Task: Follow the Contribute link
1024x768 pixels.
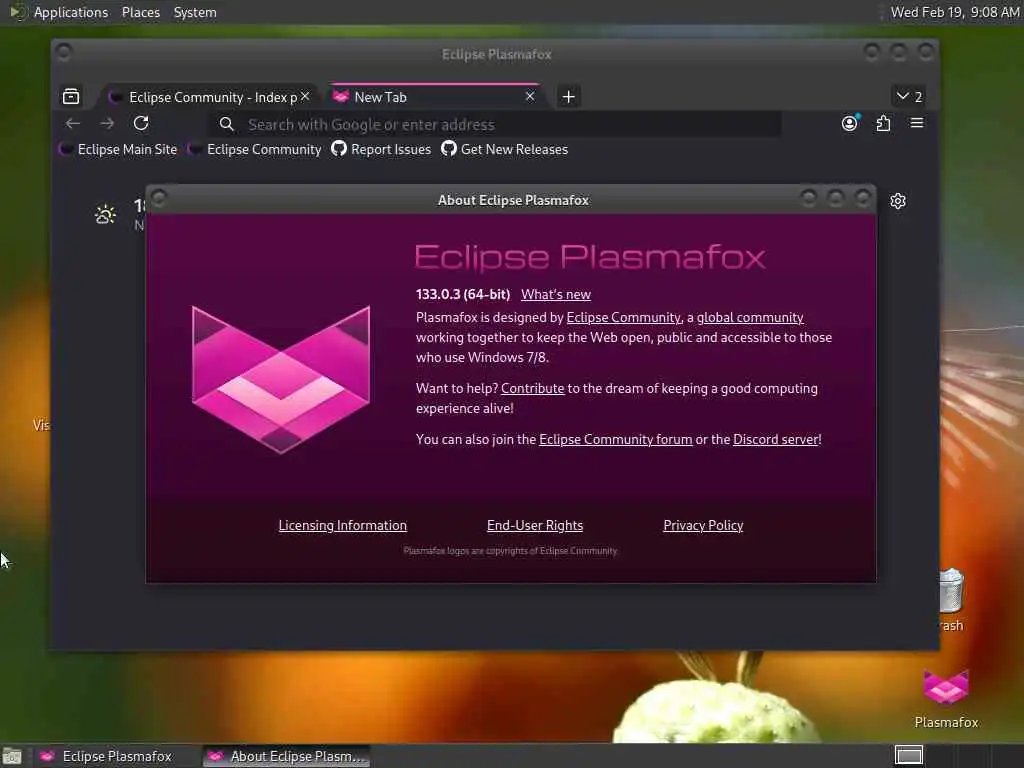Action: pos(532,389)
